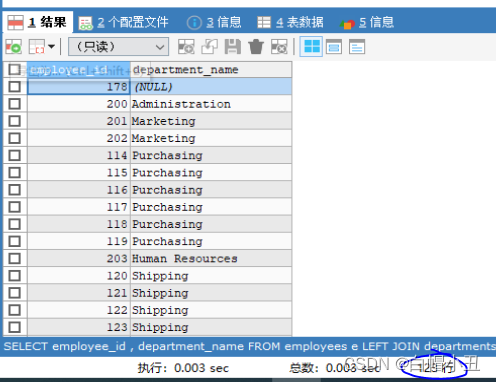Check the box for row 117 Purchasing
496x382 pixels.
14,207
